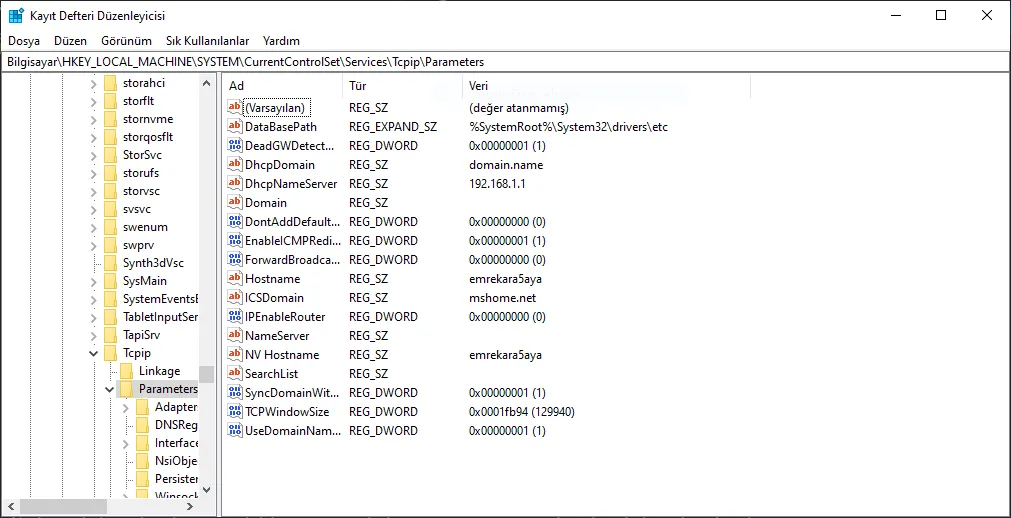Click the DWORD icon beside TCPWindowSize

tap(235, 412)
